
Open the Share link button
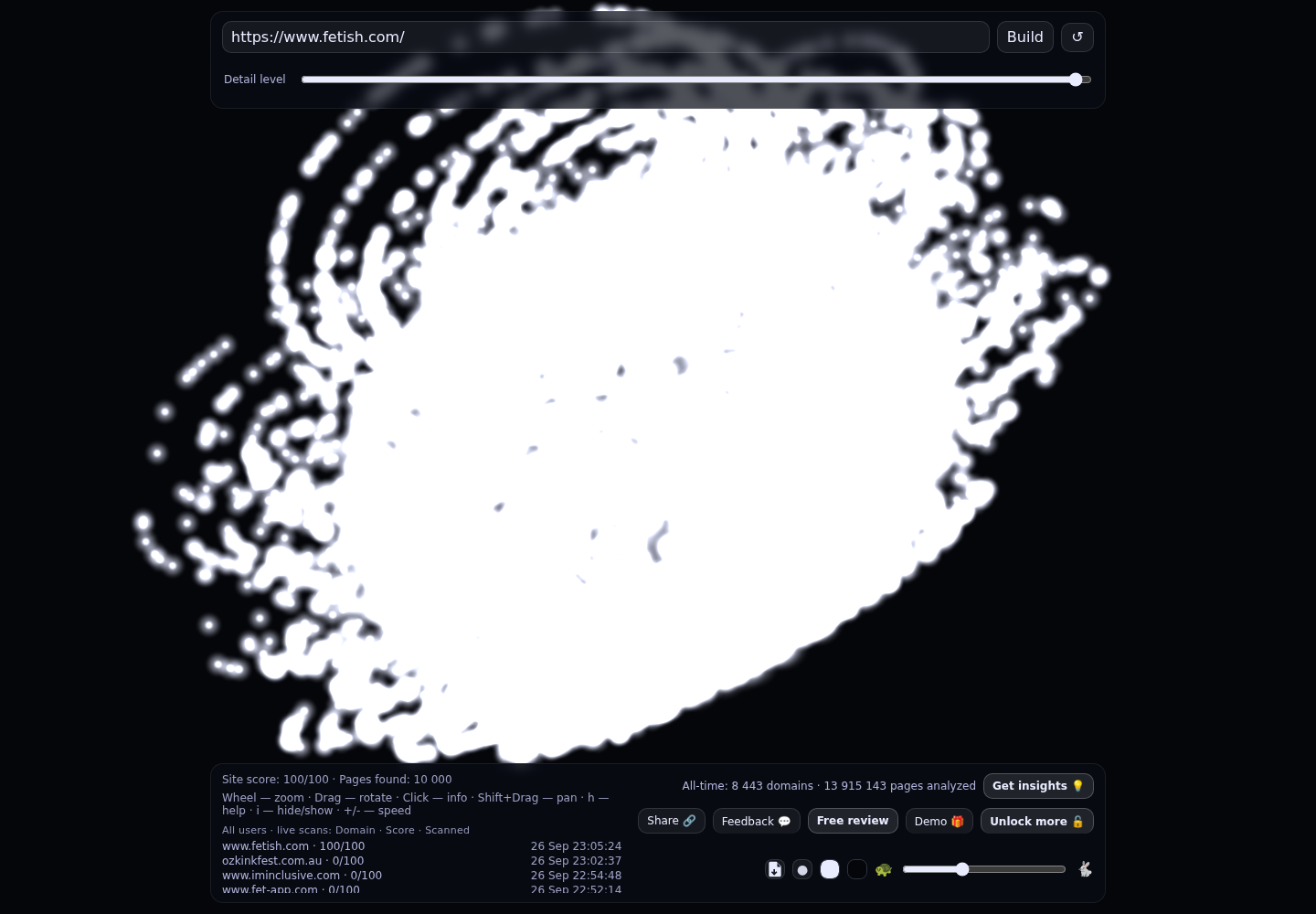[x=672, y=821]
